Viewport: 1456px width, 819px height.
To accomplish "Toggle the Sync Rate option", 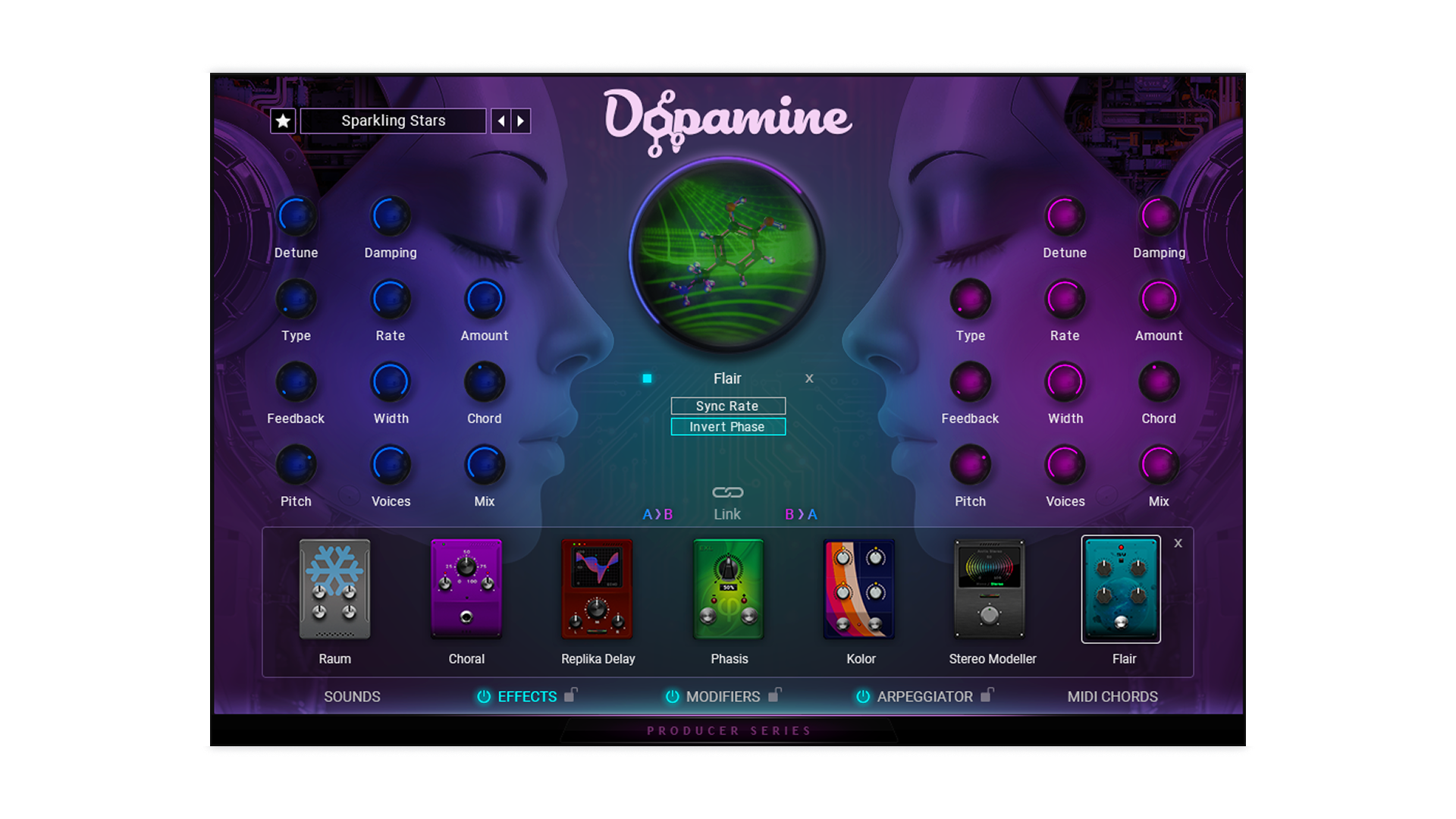I will [x=728, y=406].
